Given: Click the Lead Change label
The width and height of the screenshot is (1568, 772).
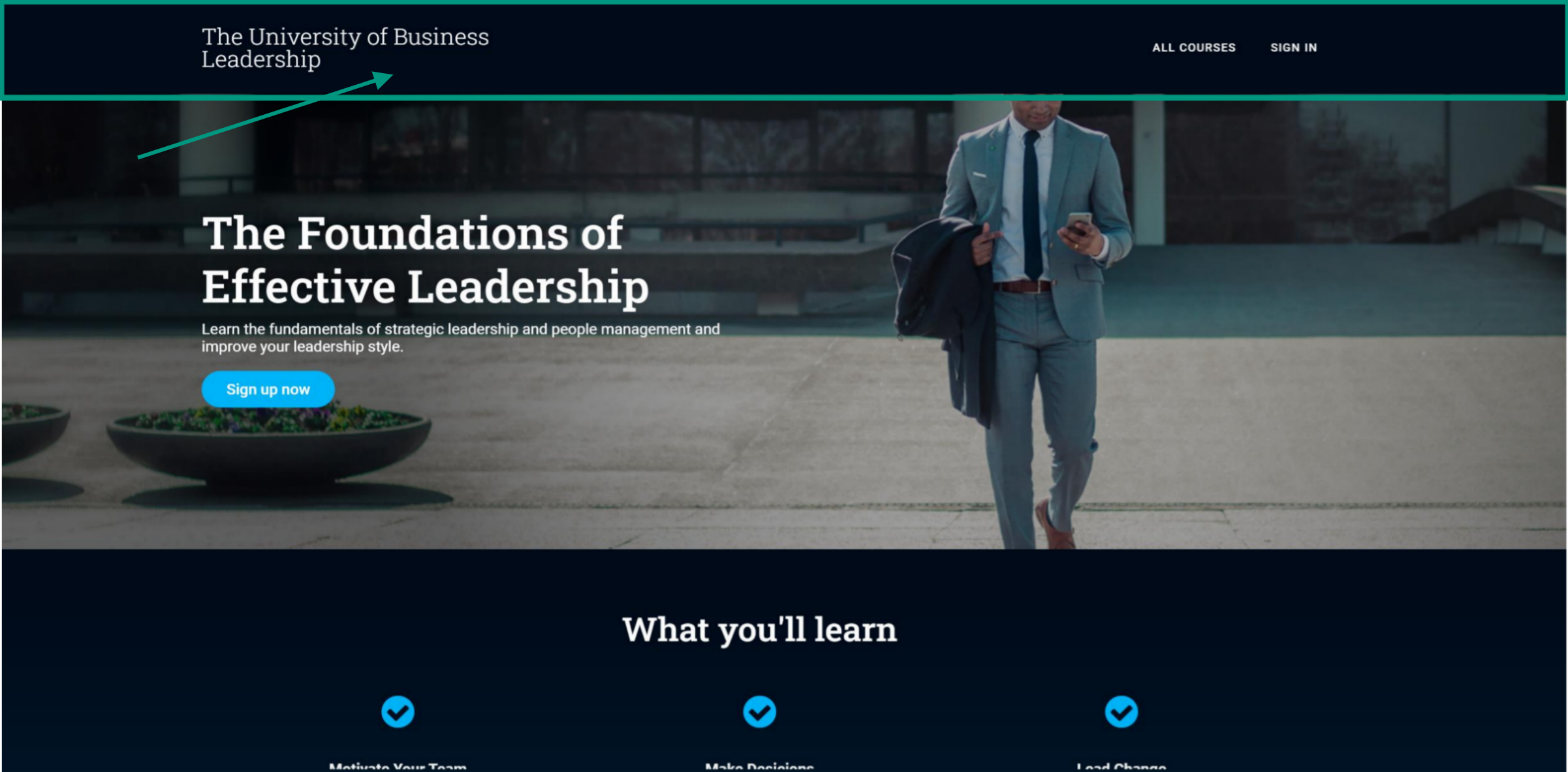Looking at the screenshot, I should [1121, 767].
